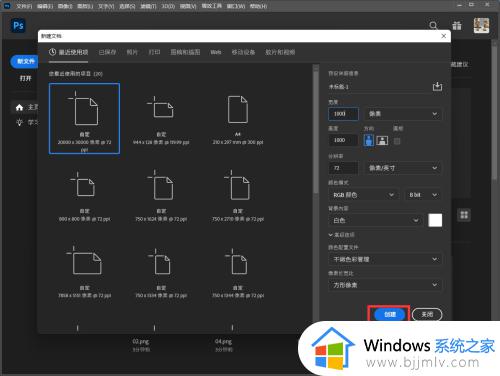Viewport: 500px width, 376px height.
Task: Open the 增效工具 menu
Action: [x=212, y=6]
